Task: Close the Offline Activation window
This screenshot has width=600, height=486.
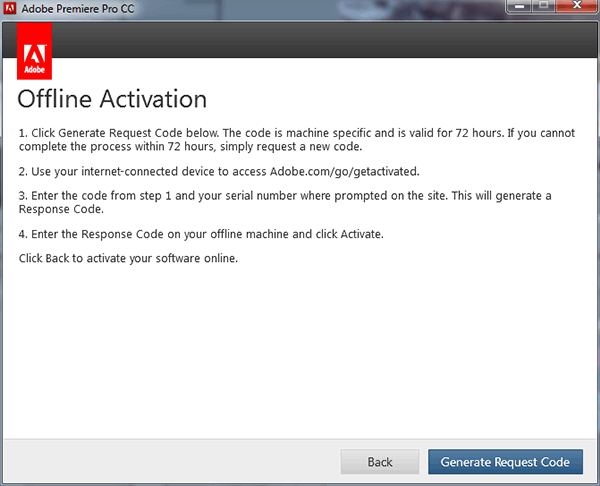Action: (576, 7)
